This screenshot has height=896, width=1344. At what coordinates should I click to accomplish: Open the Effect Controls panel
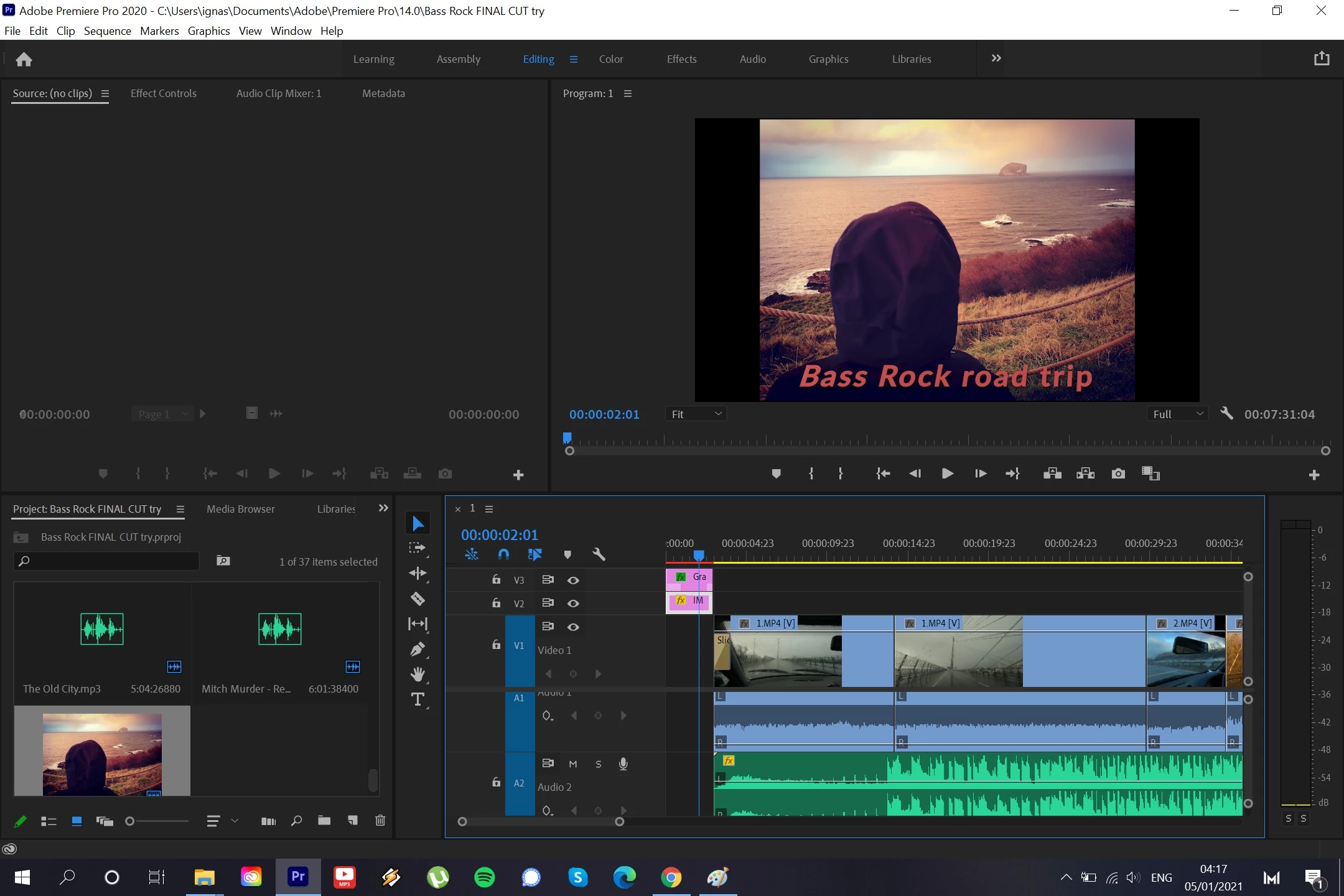tap(163, 93)
